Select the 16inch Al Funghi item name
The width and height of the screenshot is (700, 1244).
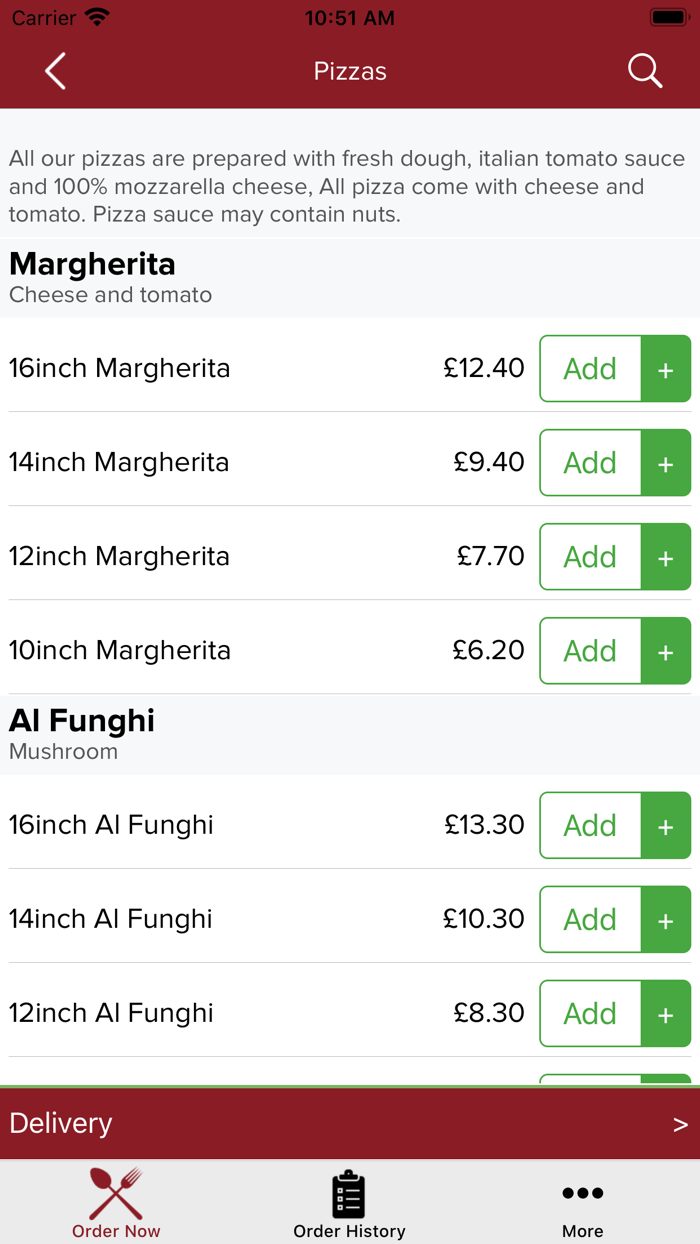(111, 825)
